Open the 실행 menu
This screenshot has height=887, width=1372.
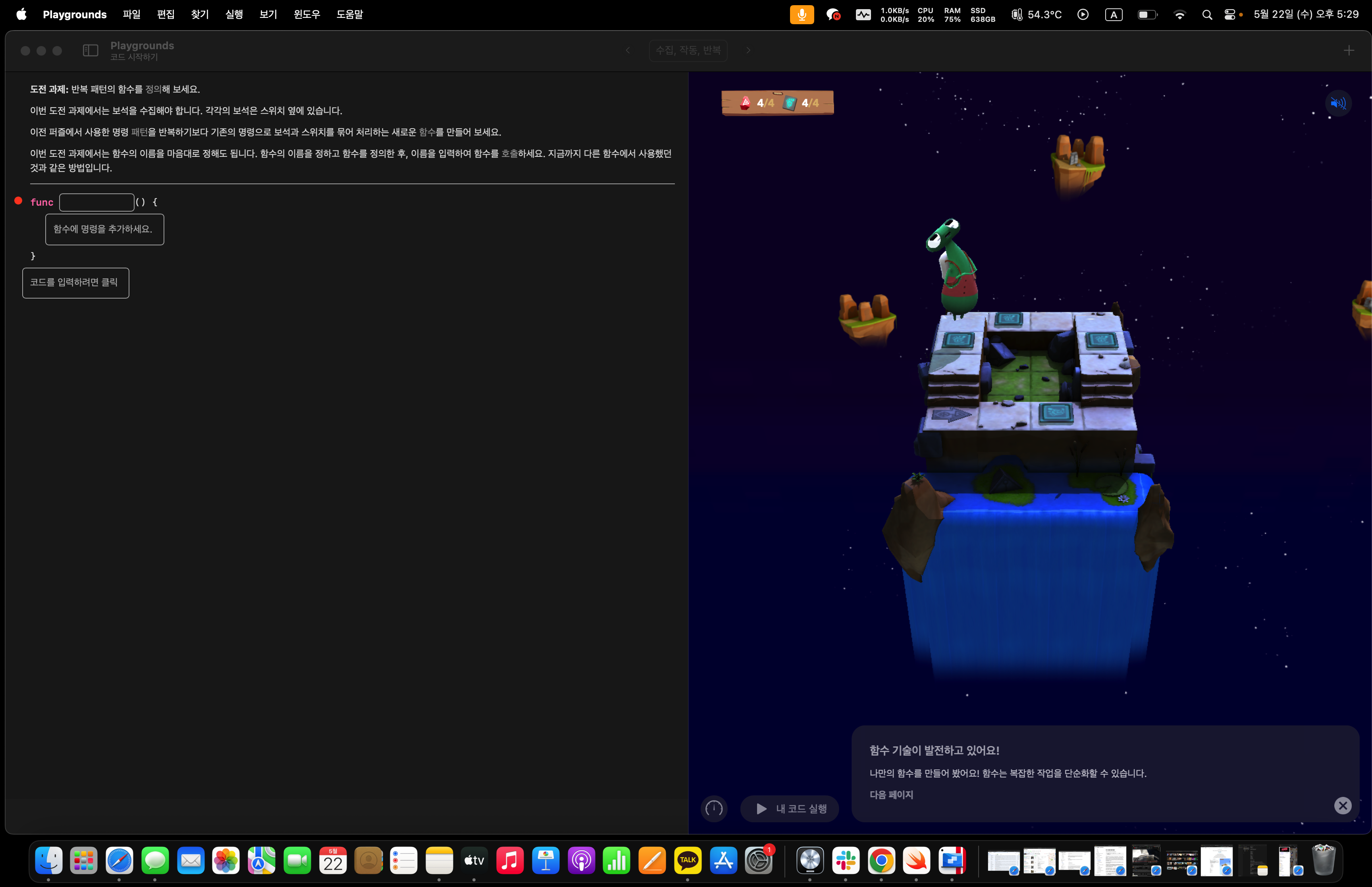(234, 14)
